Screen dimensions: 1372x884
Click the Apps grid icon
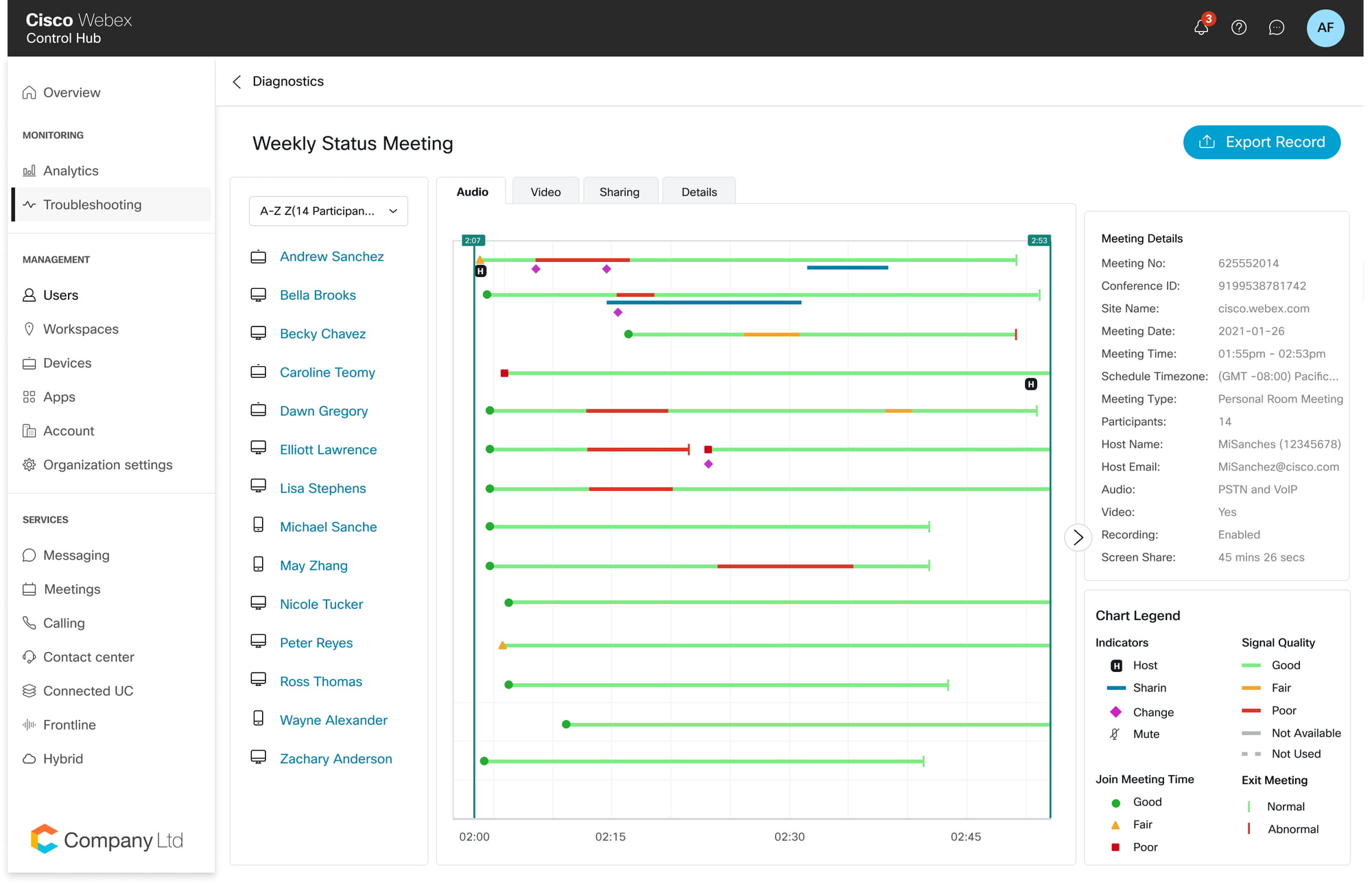(29, 397)
